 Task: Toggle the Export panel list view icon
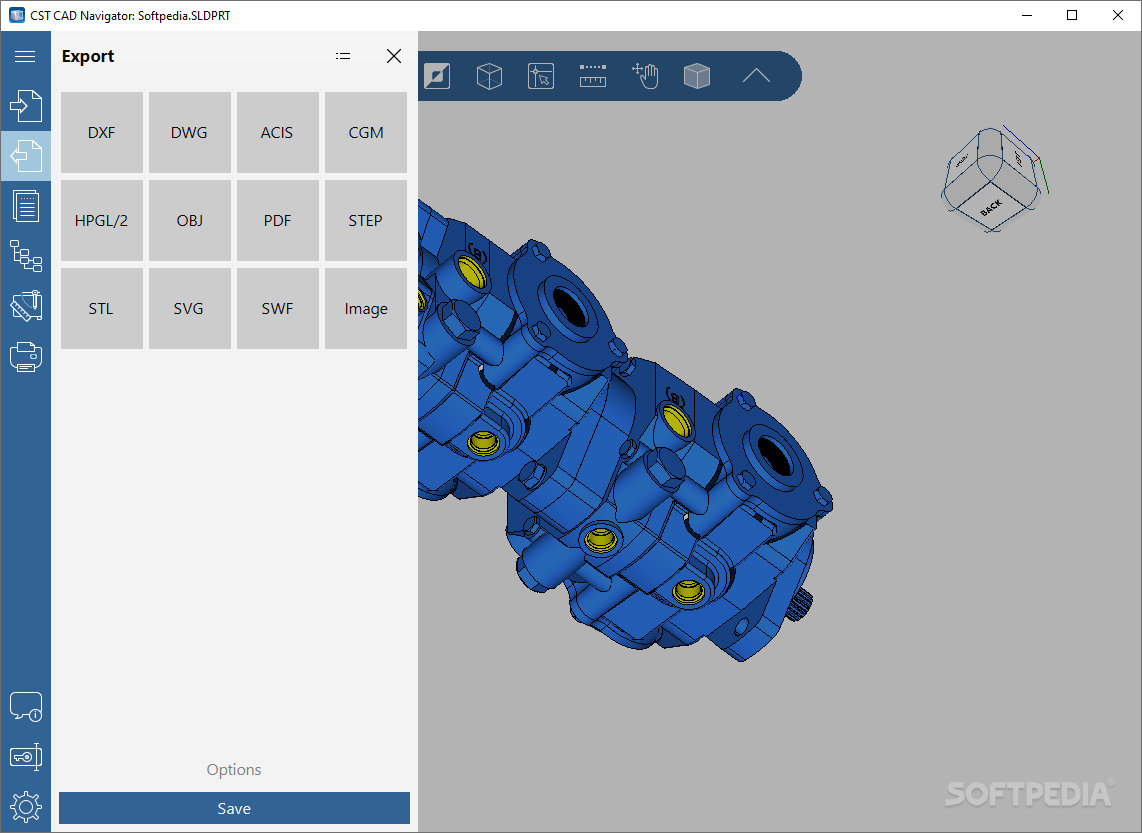343,56
